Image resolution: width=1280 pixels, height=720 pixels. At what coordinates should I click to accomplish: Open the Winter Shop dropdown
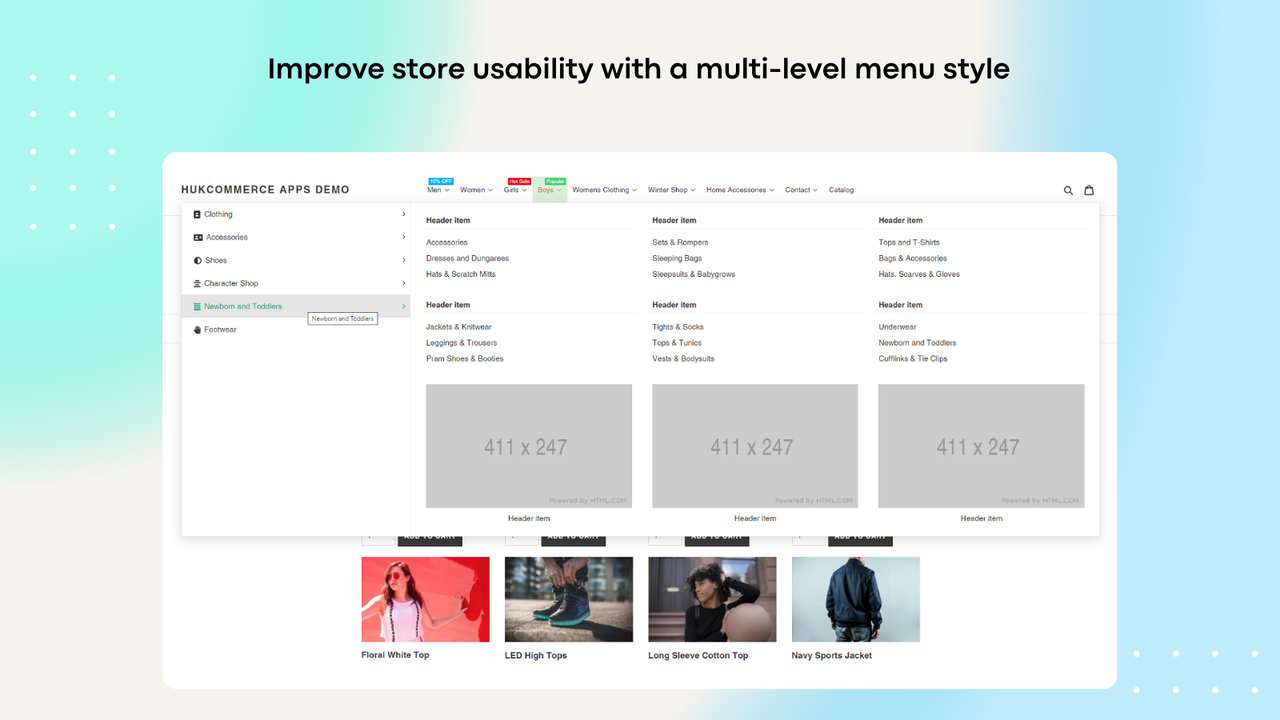[671, 190]
